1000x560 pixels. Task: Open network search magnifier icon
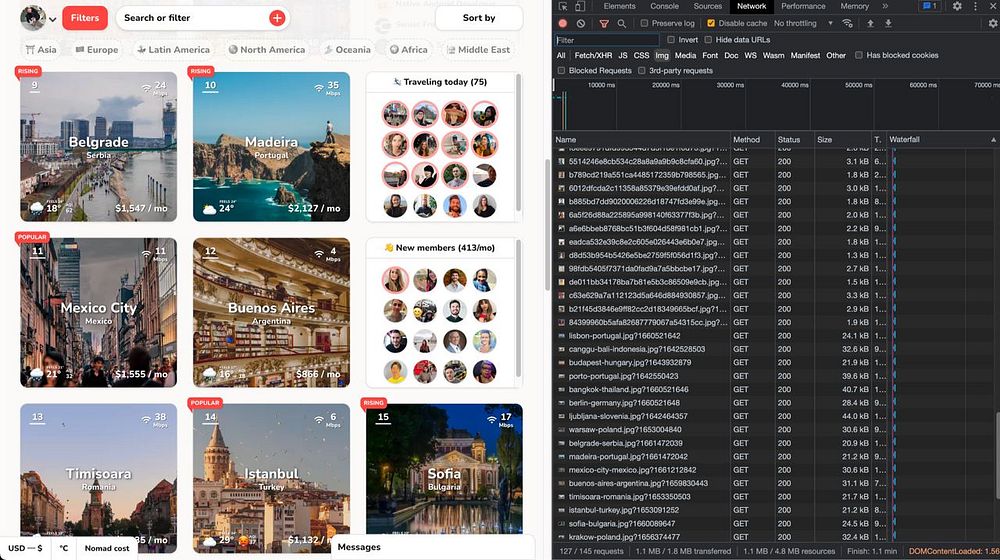[623, 23]
